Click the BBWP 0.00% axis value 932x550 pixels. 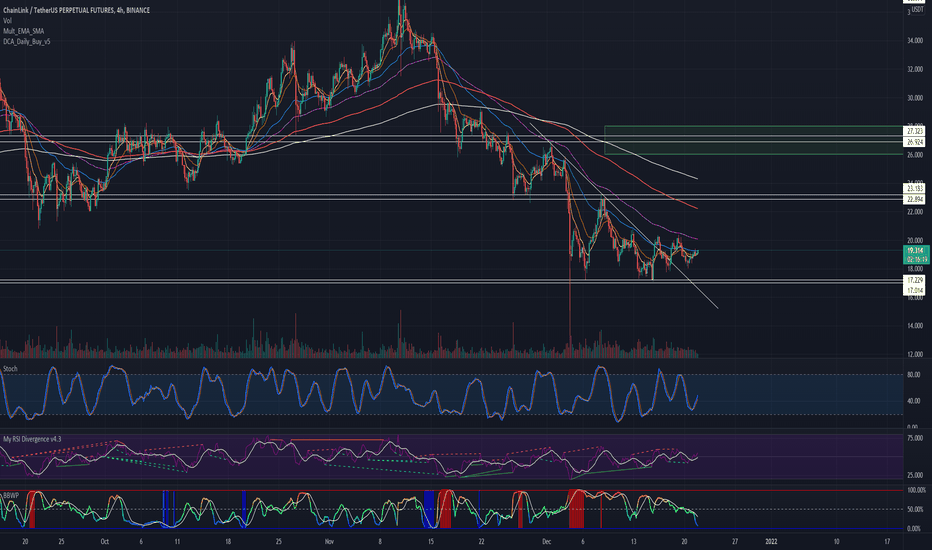(x=914, y=529)
